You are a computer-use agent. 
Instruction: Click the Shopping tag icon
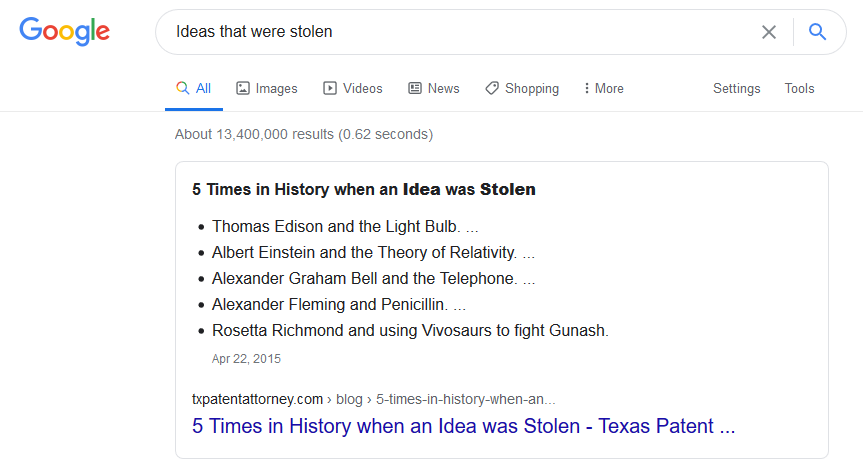tap(492, 88)
